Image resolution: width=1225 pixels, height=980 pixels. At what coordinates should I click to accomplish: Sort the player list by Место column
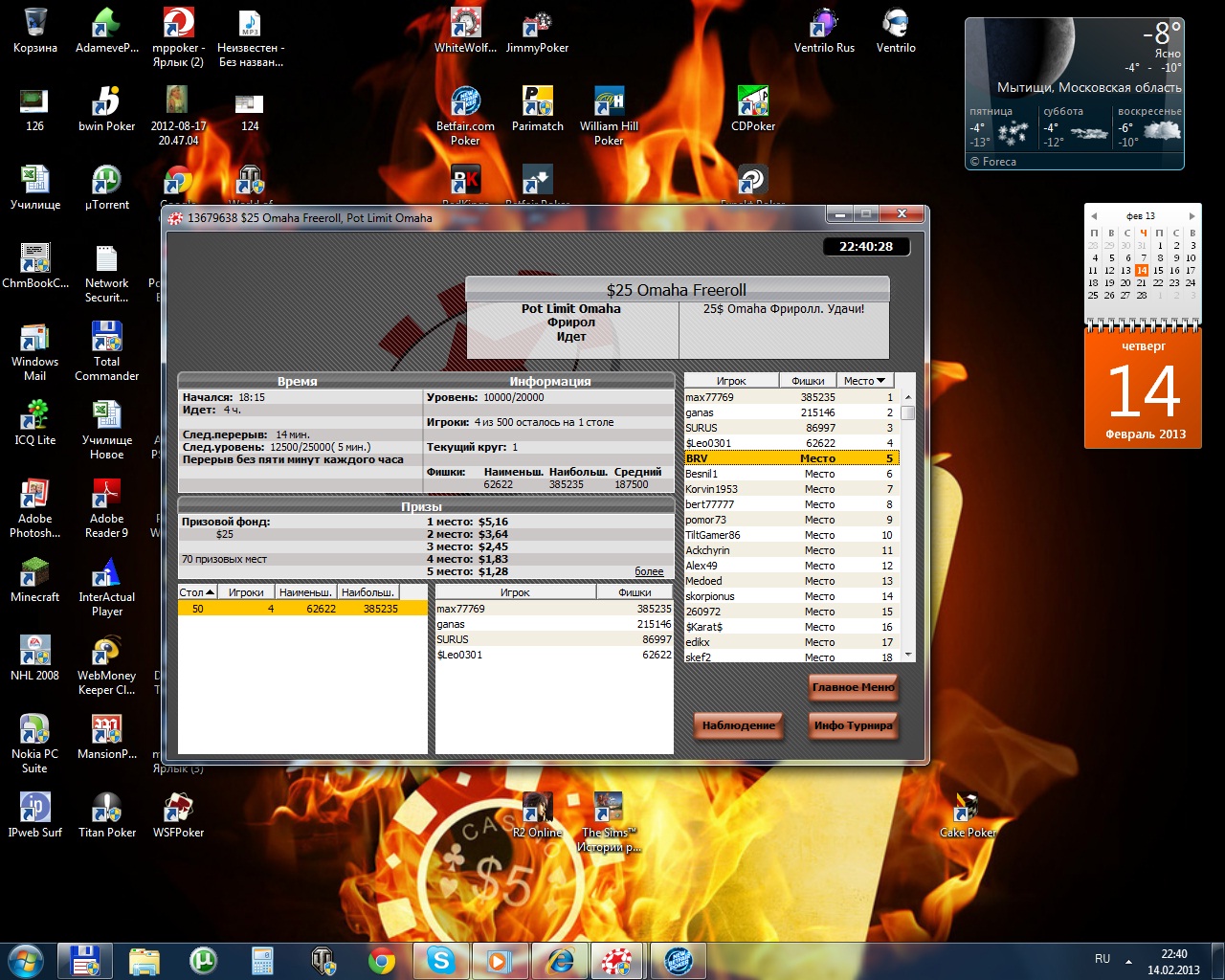pos(864,381)
